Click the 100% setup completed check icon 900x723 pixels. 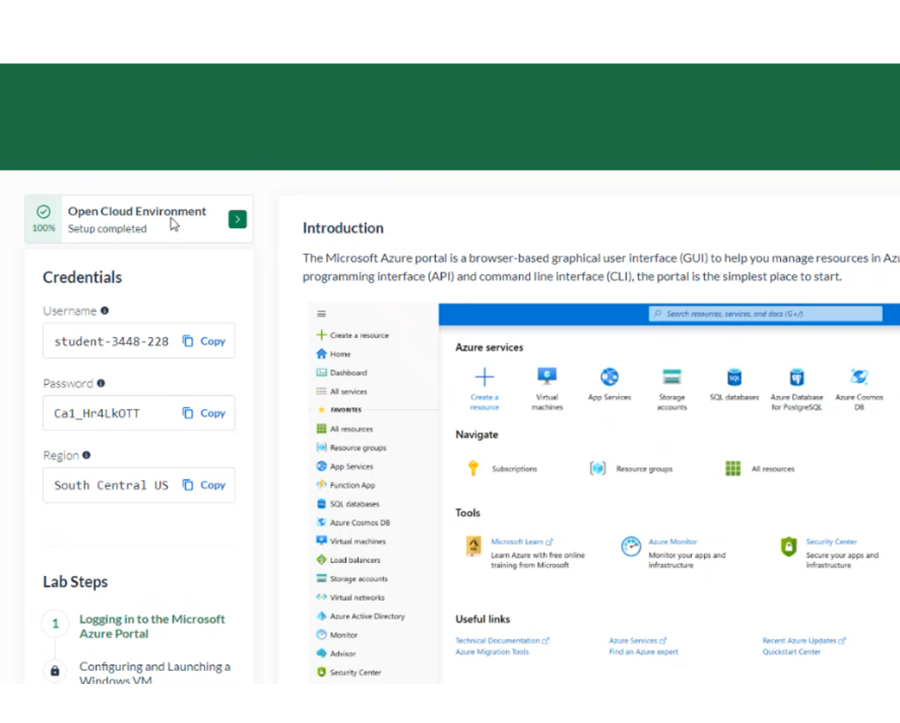[x=43, y=213]
